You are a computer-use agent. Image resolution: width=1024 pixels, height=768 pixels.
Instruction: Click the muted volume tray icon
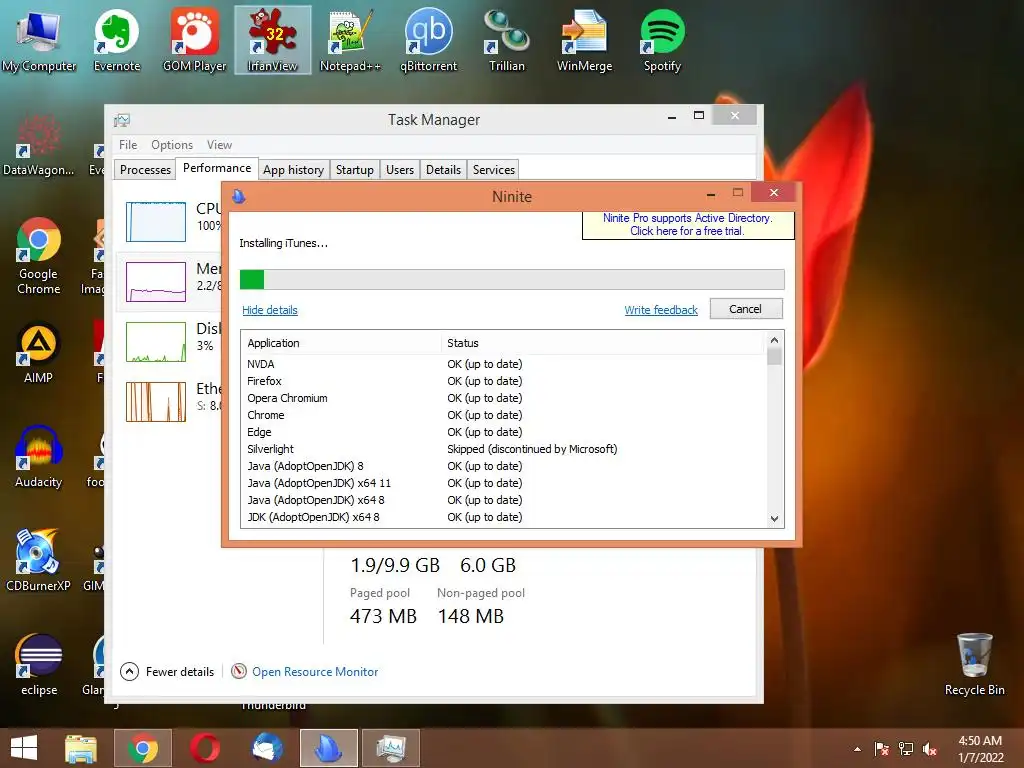pyautogui.click(x=930, y=749)
